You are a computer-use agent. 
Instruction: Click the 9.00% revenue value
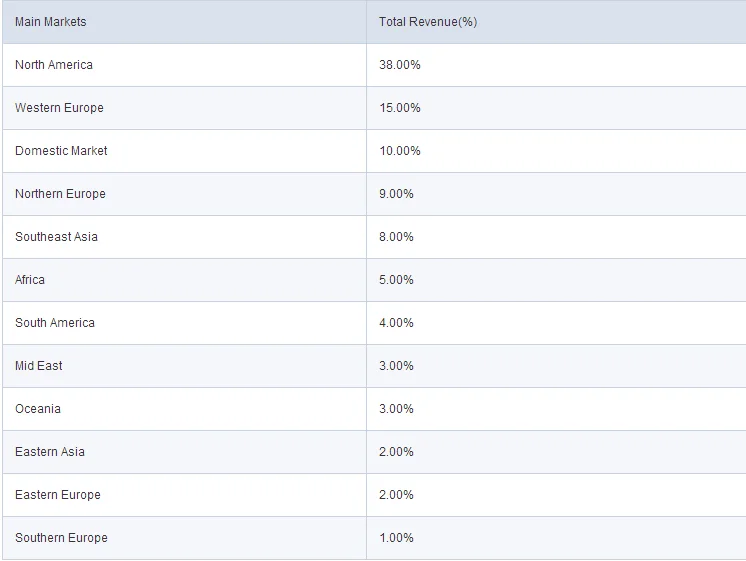[396, 194]
